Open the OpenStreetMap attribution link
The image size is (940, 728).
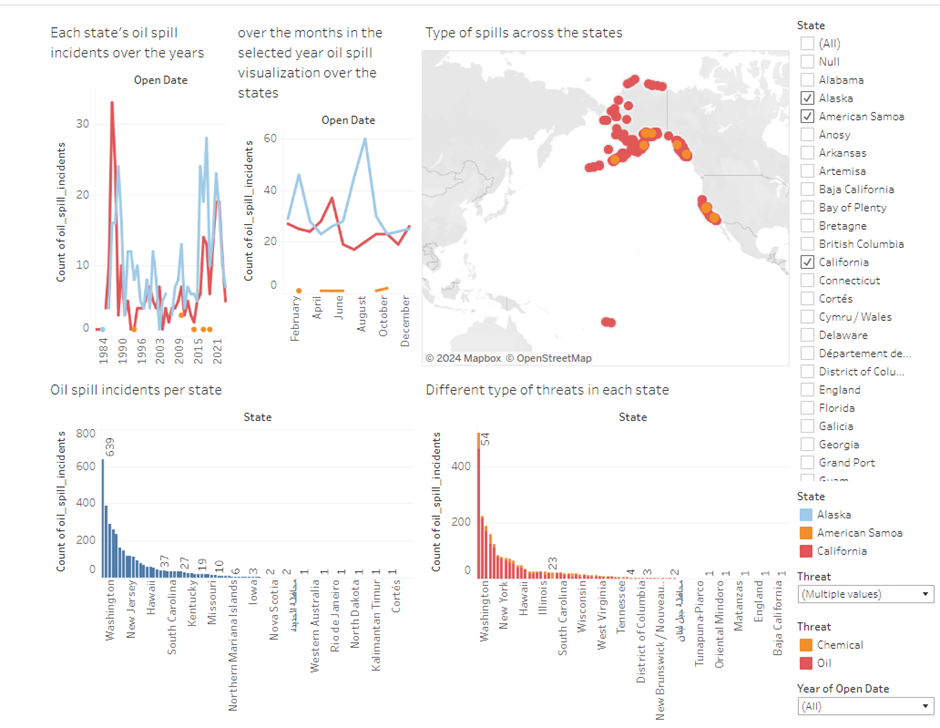548,358
